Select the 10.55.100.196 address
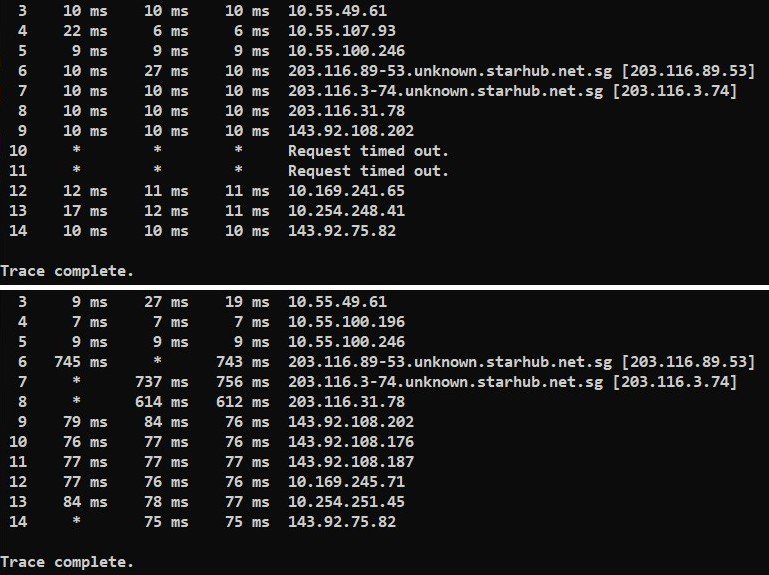 coord(346,322)
